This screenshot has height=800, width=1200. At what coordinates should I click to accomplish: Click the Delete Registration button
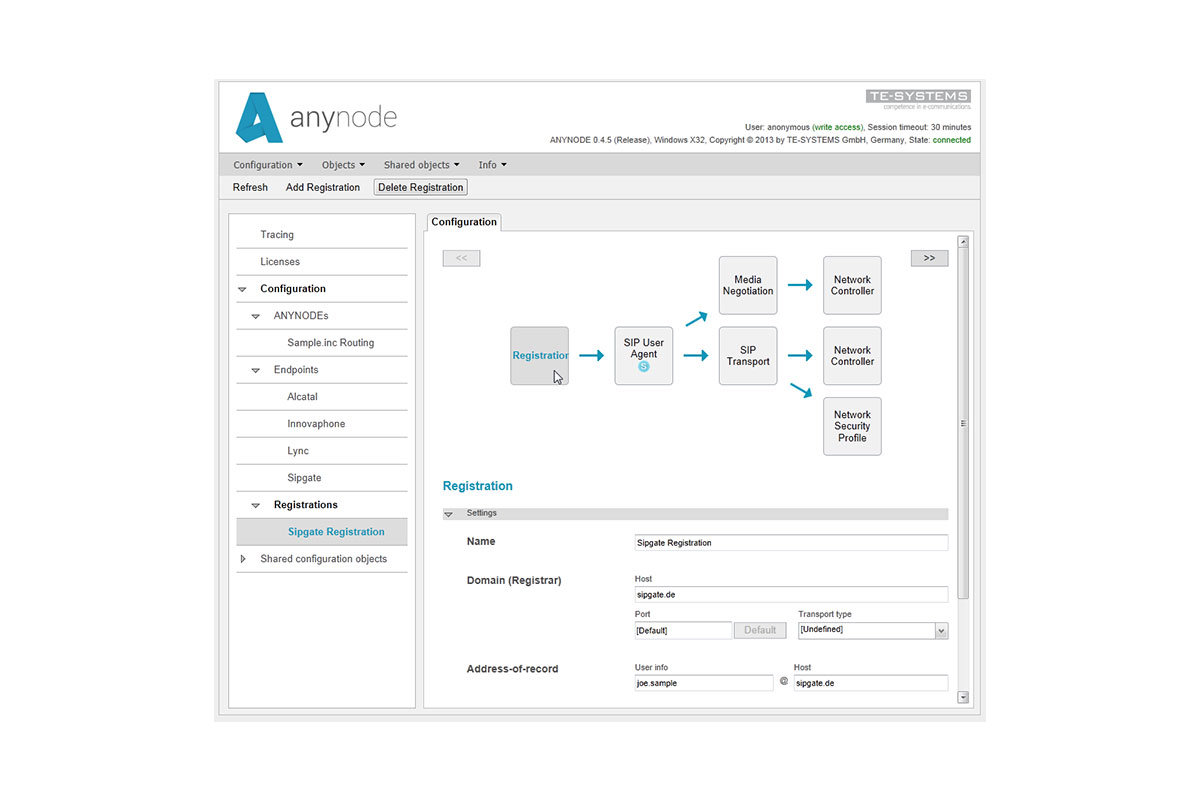tap(421, 187)
